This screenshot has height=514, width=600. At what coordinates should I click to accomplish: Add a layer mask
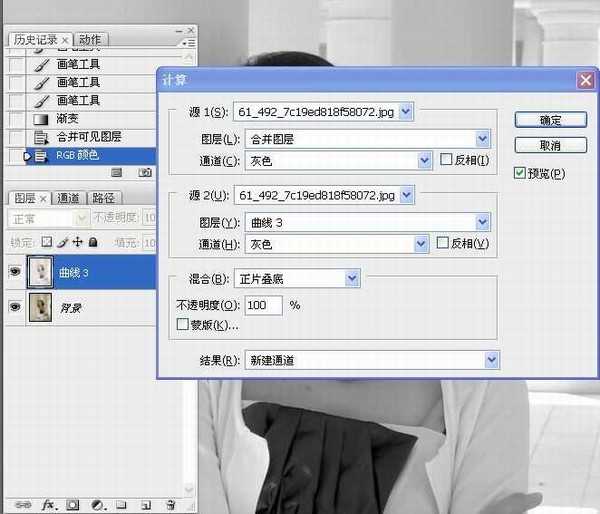click(72, 505)
